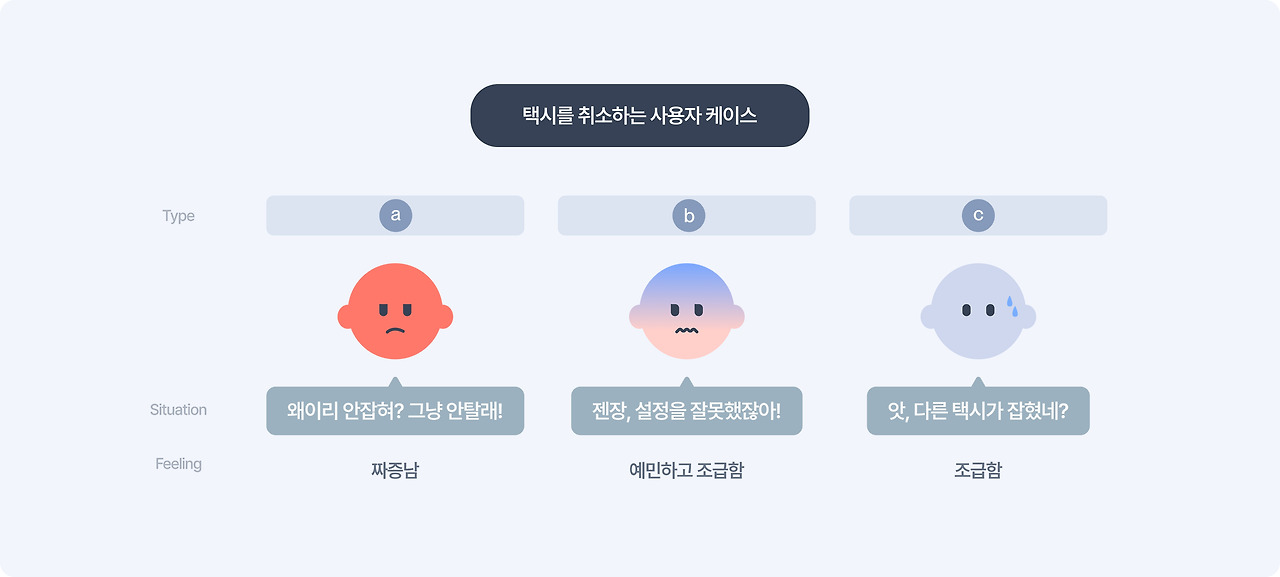Click the blue-pink anxious face icon
Image resolution: width=1280 pixels, height=577 pixels.
(x=687, y=312)
